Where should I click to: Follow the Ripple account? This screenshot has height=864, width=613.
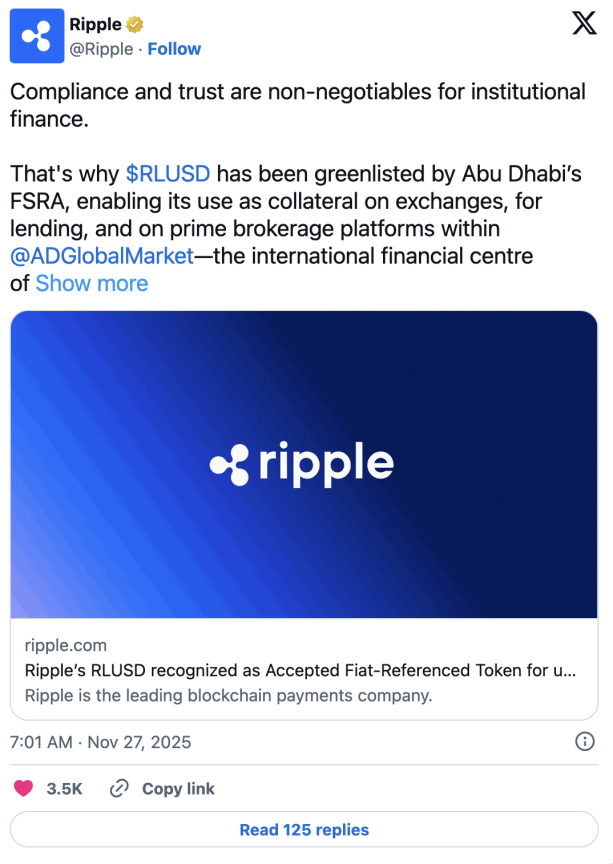click(174, 49)
